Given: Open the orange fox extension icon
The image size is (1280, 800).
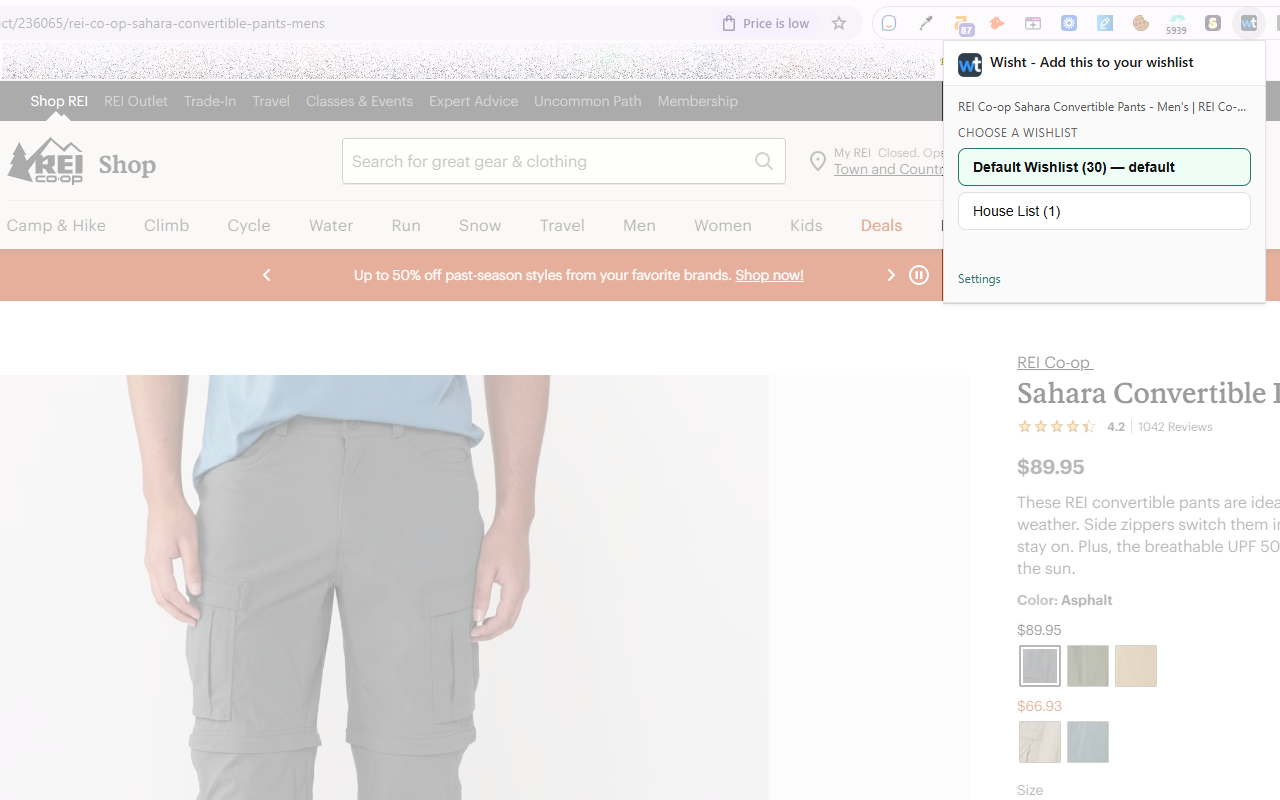Looking at the screenshot, I should (x=997, y=23).
